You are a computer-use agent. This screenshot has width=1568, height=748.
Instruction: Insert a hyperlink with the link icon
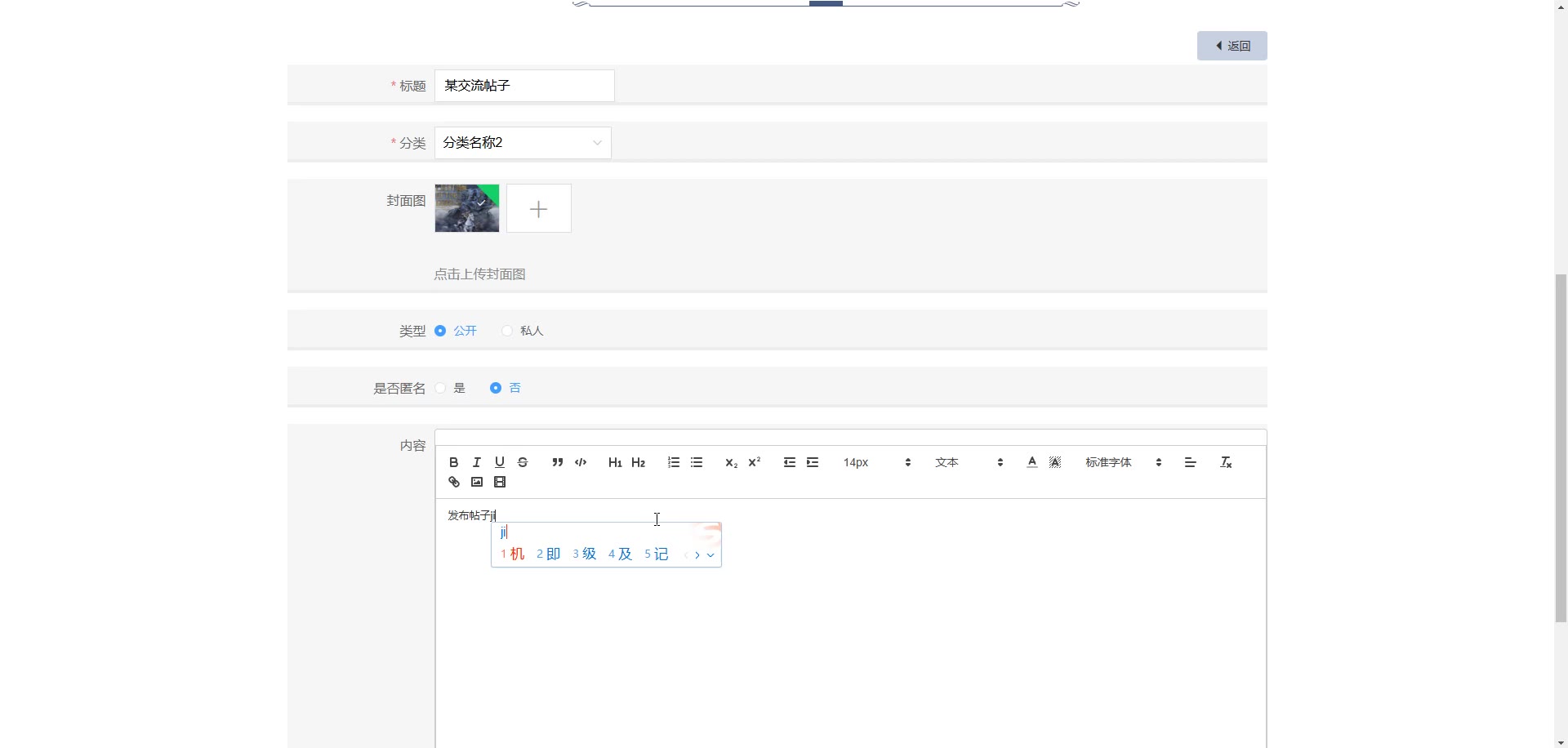[454, 482]
